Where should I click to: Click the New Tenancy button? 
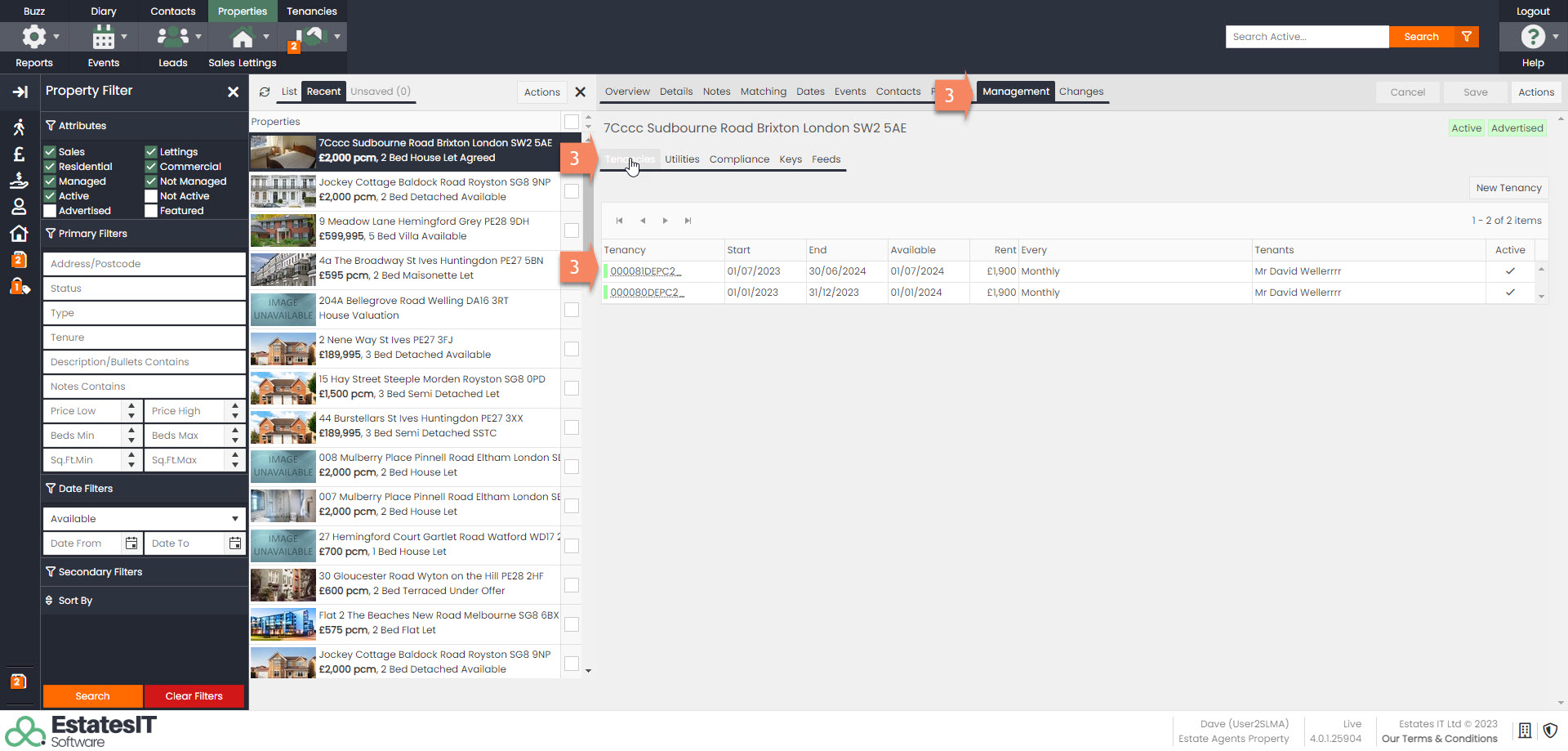(x=1508, y=188)
